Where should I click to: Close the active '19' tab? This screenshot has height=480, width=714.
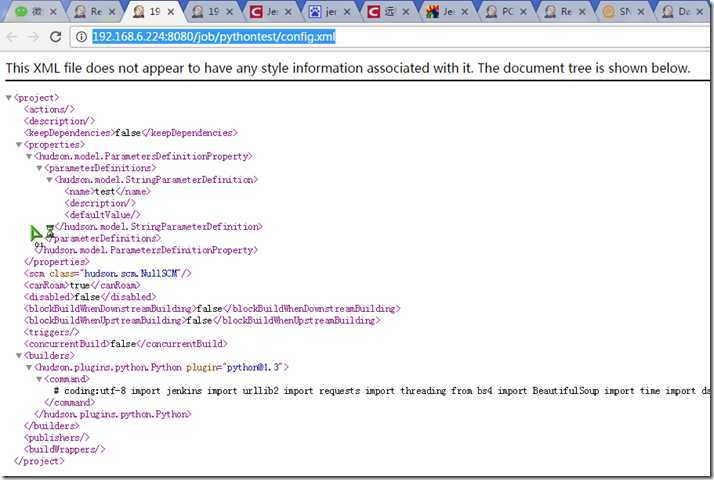[x=171, y=12]
